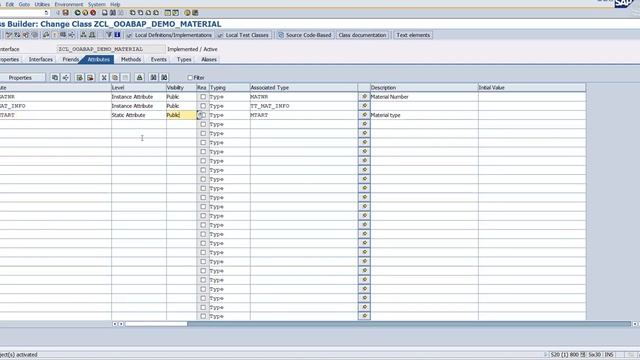Click the Source Code-Based button
The height and width of the screenshot is (360, 640).
coord(304,35)
